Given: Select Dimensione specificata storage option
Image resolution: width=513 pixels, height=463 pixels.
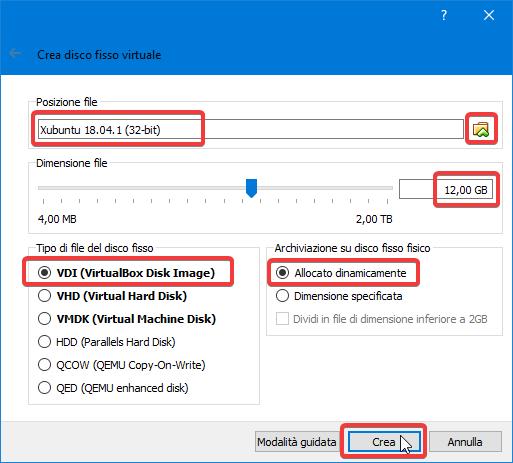Looking at the screenshot, I should 339,296.
